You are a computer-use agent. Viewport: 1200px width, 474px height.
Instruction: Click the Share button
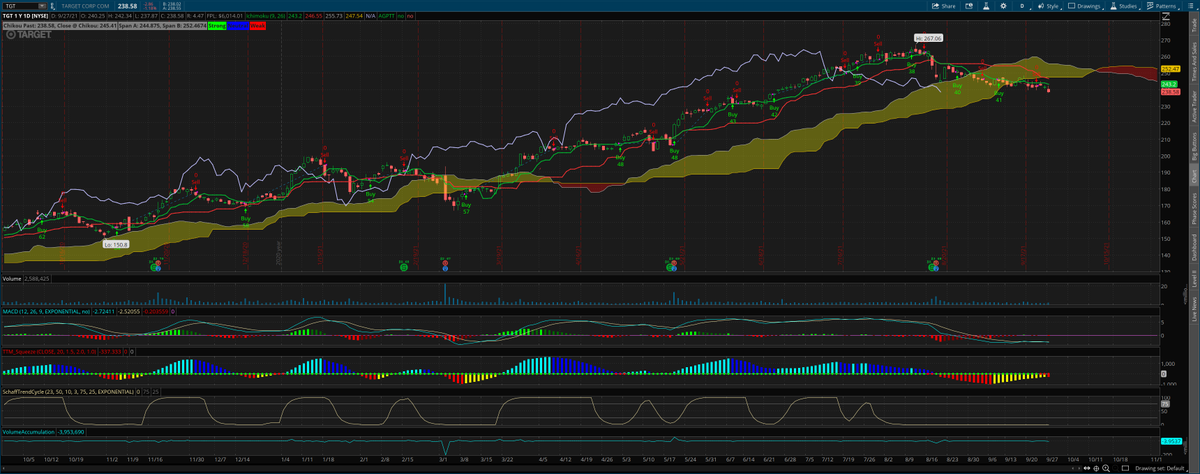[x=943, y=6]
